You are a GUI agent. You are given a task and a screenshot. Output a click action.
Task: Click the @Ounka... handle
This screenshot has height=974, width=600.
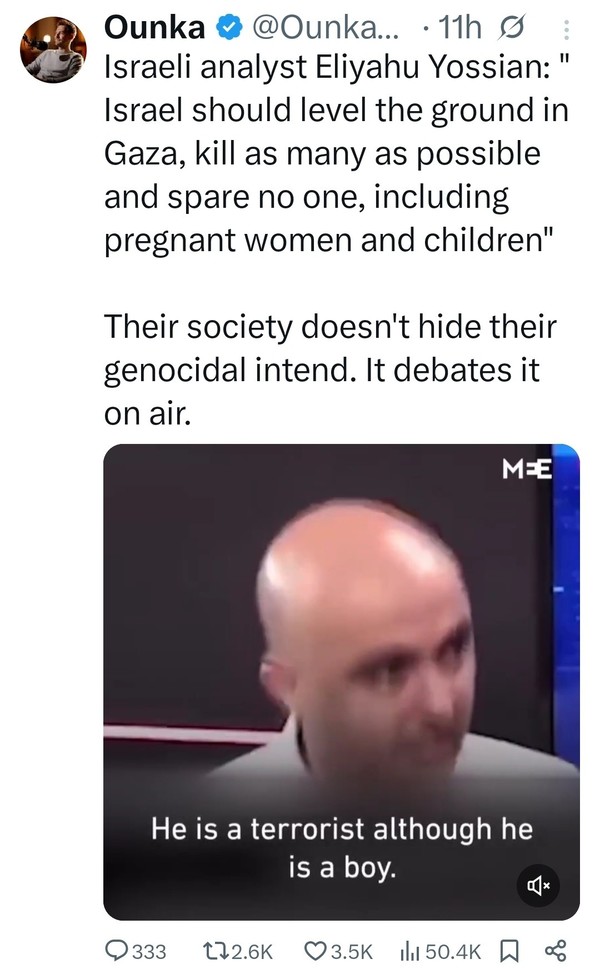(326, 28)
